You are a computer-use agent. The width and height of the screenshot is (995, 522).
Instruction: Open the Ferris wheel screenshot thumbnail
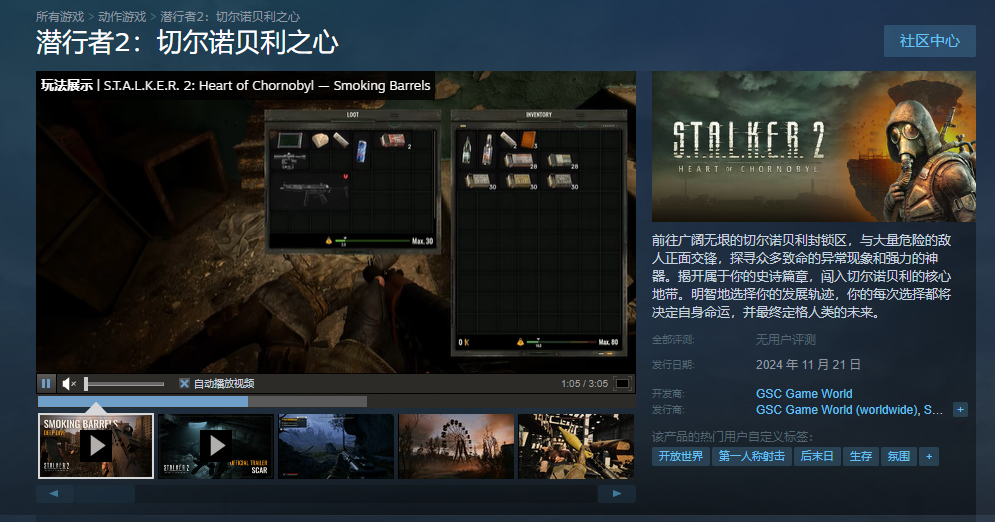[455, 446]
